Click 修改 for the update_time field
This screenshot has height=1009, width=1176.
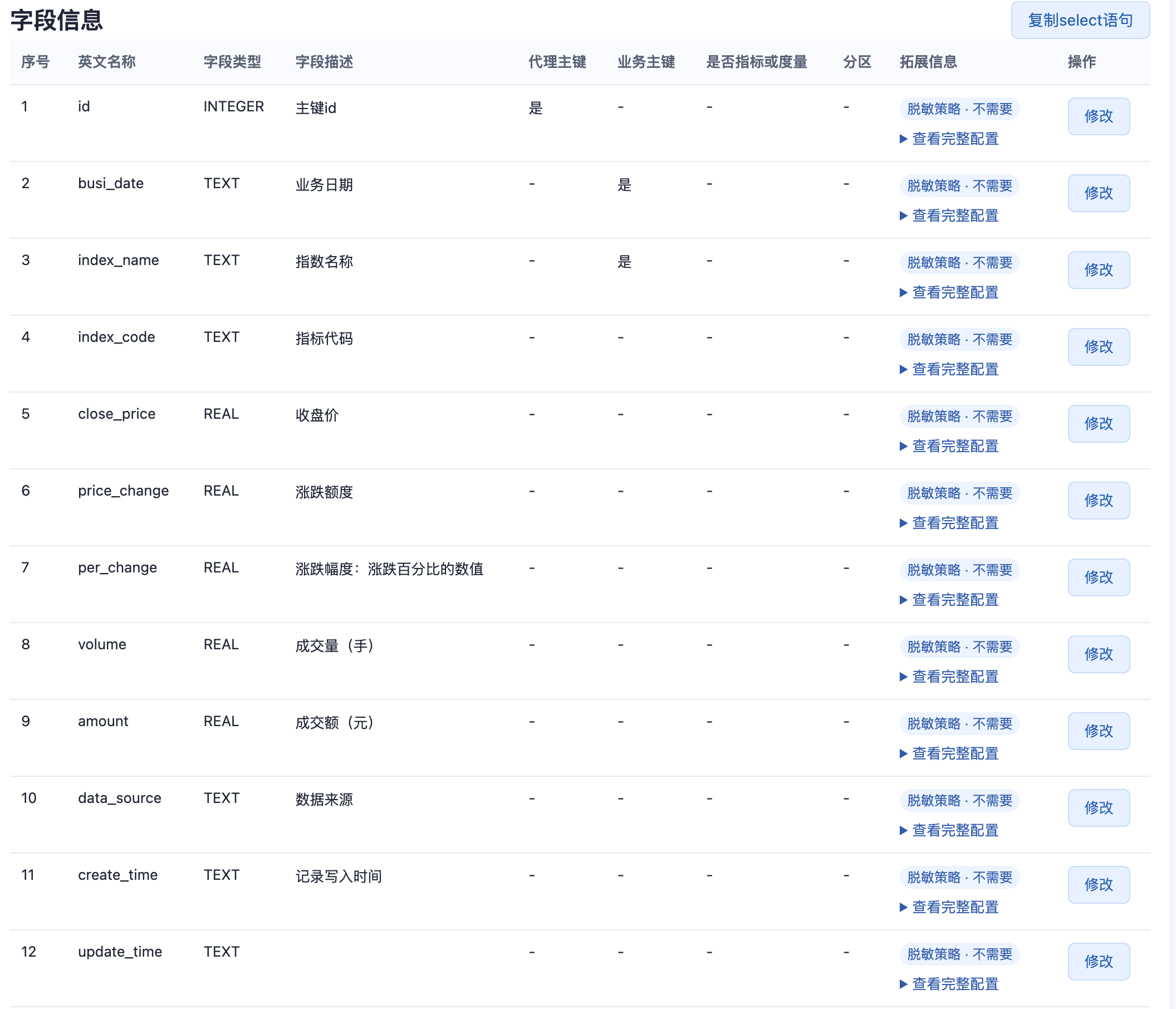pos(1099,961)
